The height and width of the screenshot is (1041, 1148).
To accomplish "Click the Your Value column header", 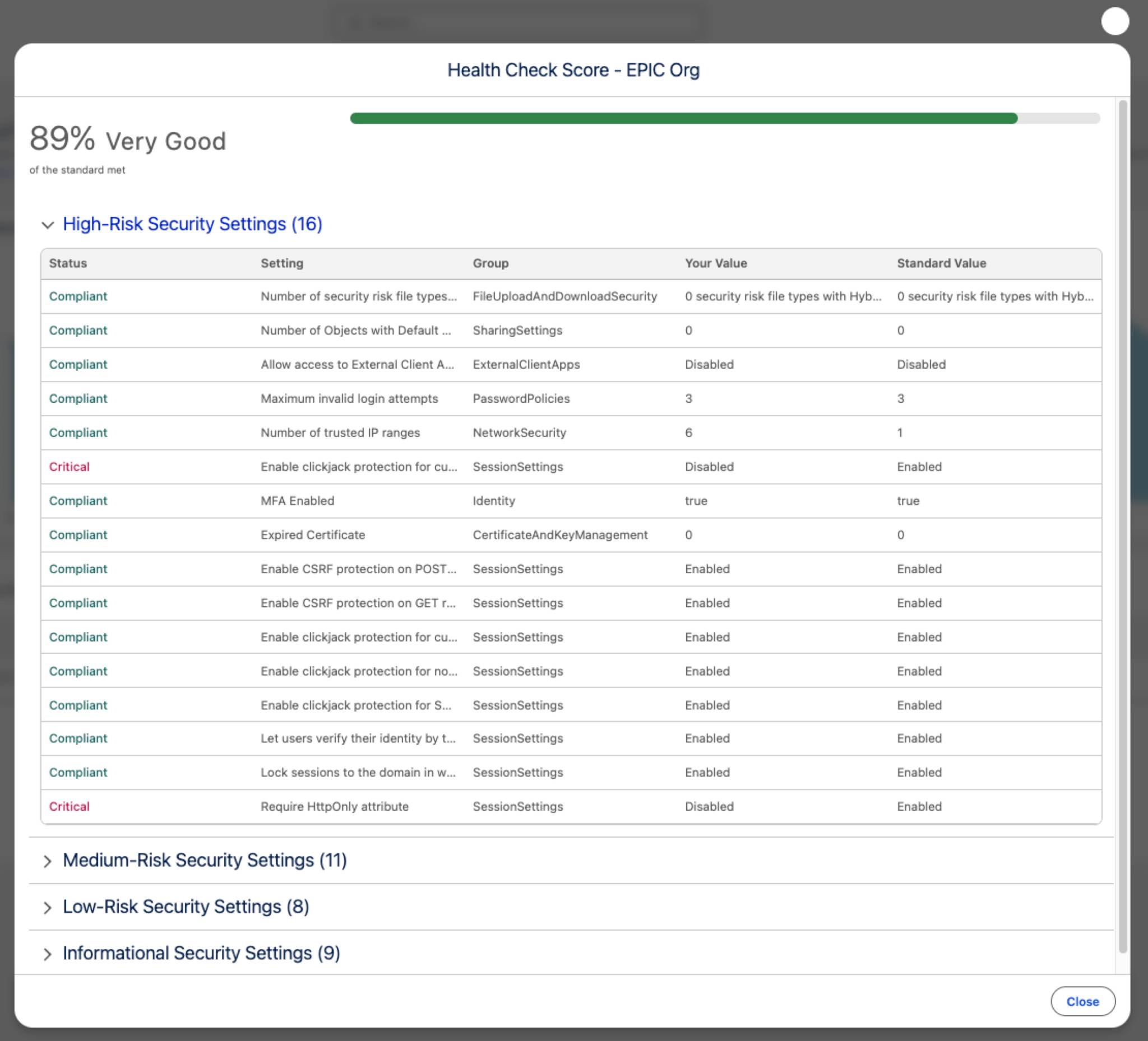I will pos(716,263).
